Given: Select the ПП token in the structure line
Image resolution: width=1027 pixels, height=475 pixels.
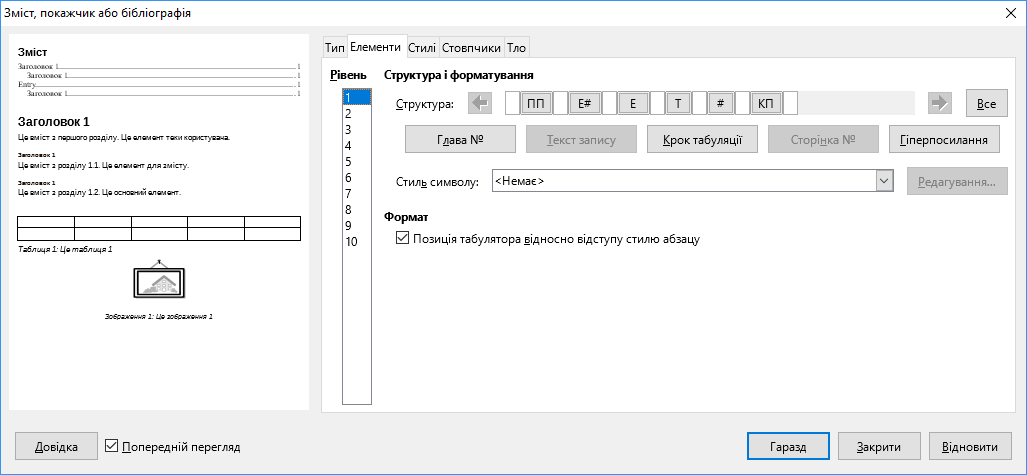Looking at the screenshot, I should point(537,104).
